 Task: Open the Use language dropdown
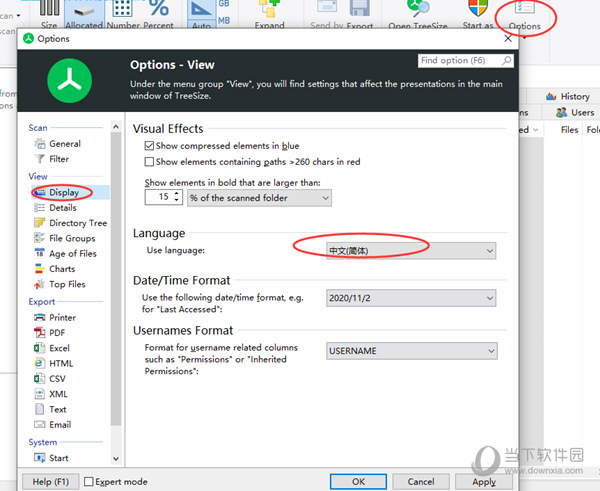click(411, 251)
